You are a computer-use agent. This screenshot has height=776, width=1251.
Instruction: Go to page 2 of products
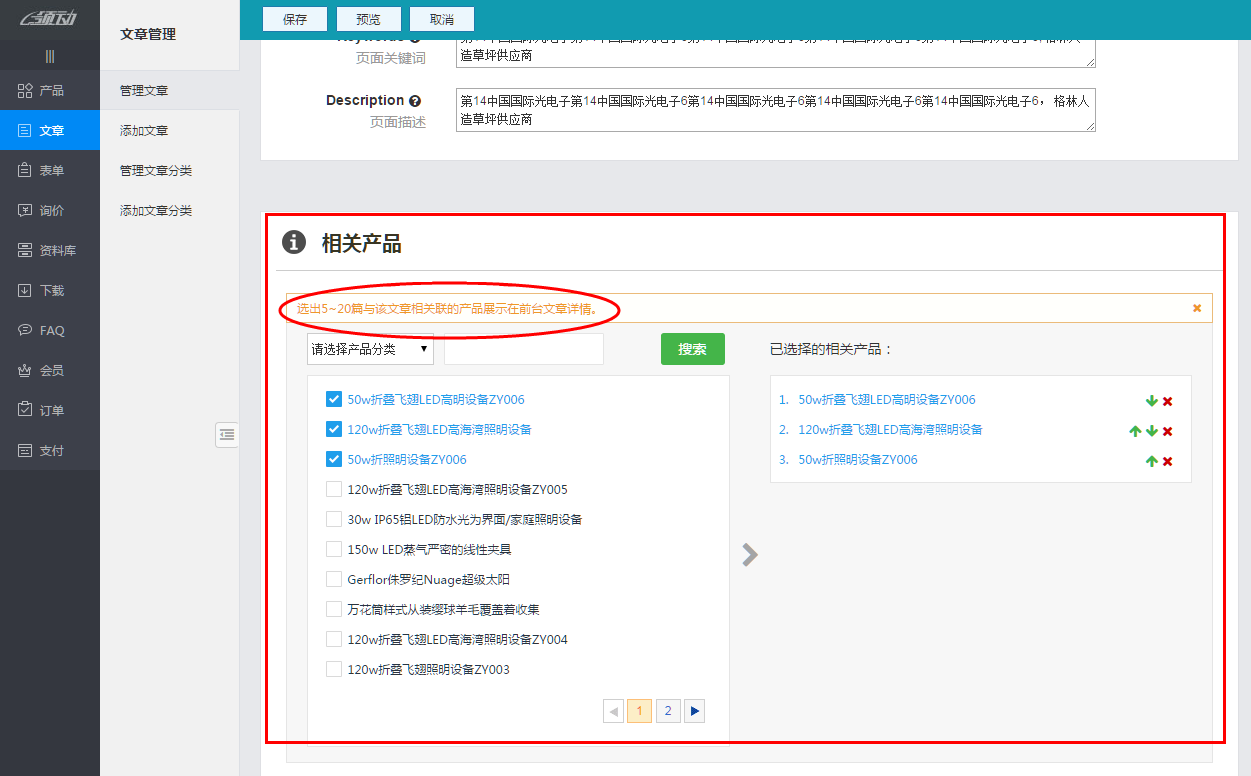(x=667, y=710)
